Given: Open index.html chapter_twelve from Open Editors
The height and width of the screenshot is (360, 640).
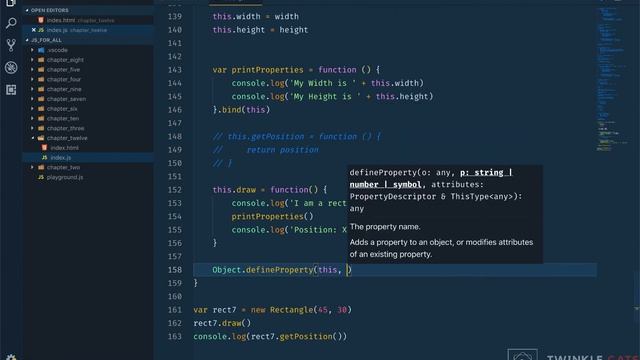Looking at the screenshot, I should [88, 20].
